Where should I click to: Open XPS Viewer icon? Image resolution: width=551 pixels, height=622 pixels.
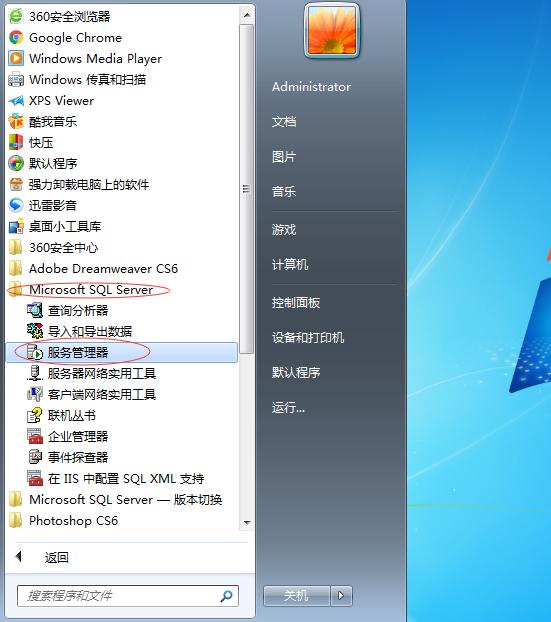tap(16, 100)
